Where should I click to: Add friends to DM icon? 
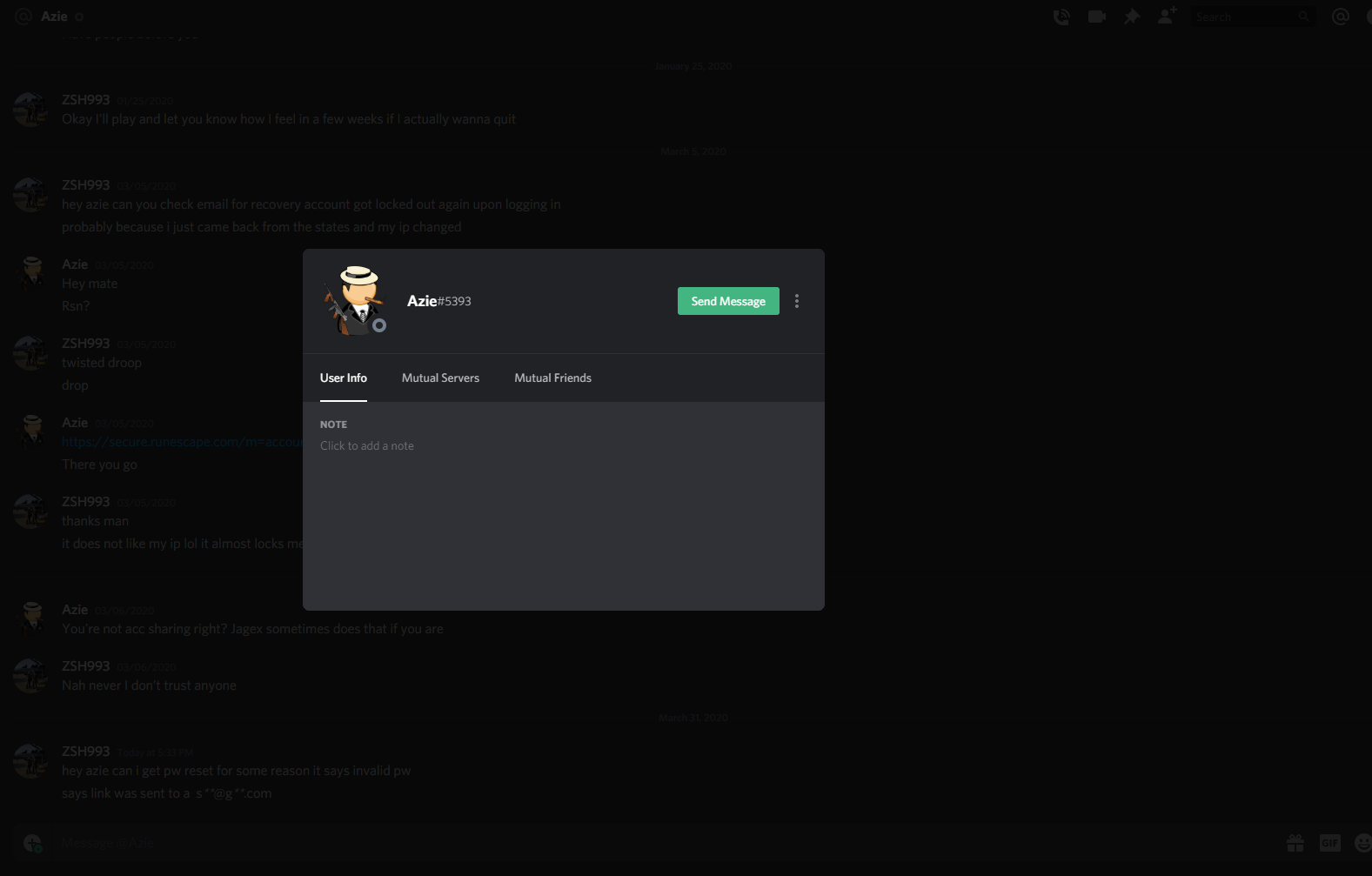(1167, 16)
